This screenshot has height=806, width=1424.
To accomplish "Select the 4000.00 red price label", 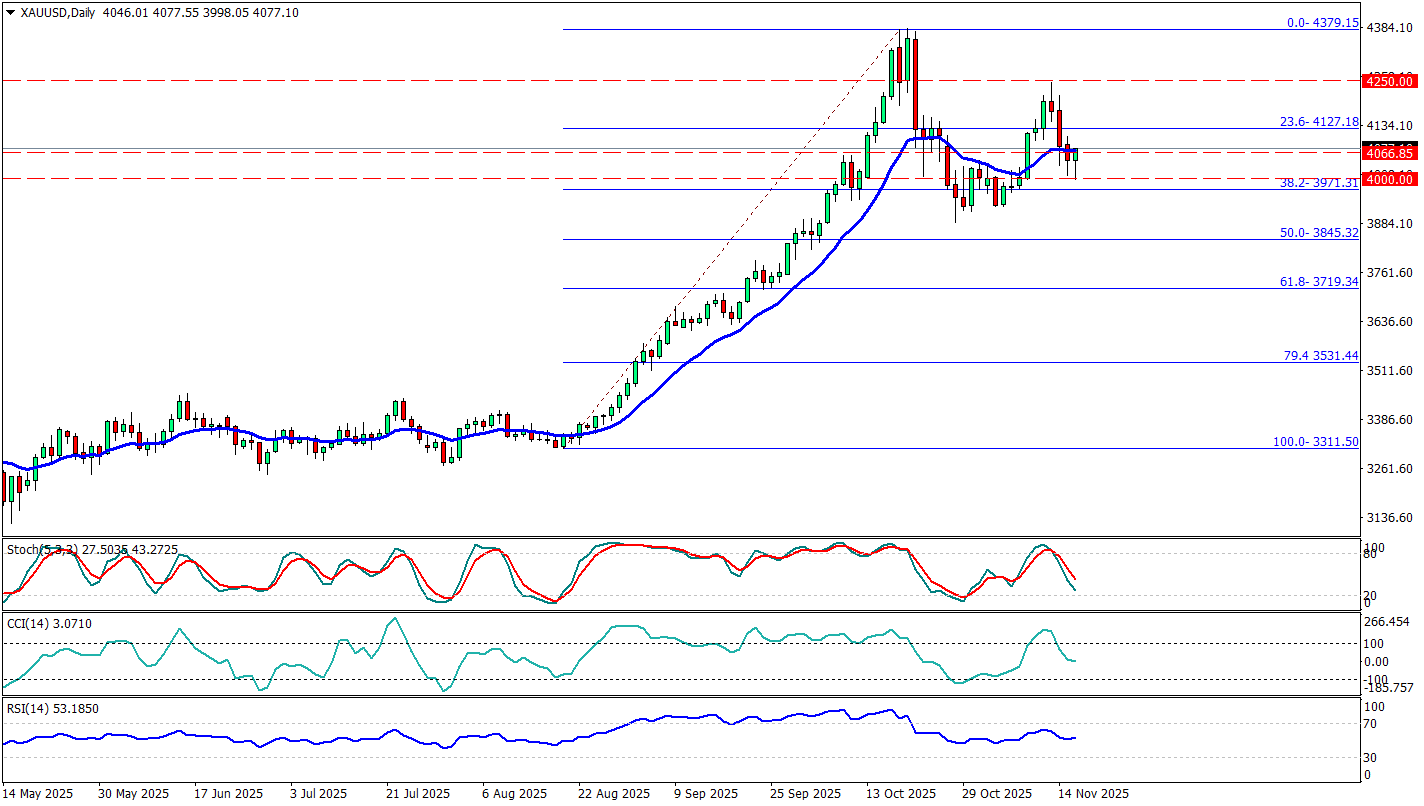I will (1390, 179).
